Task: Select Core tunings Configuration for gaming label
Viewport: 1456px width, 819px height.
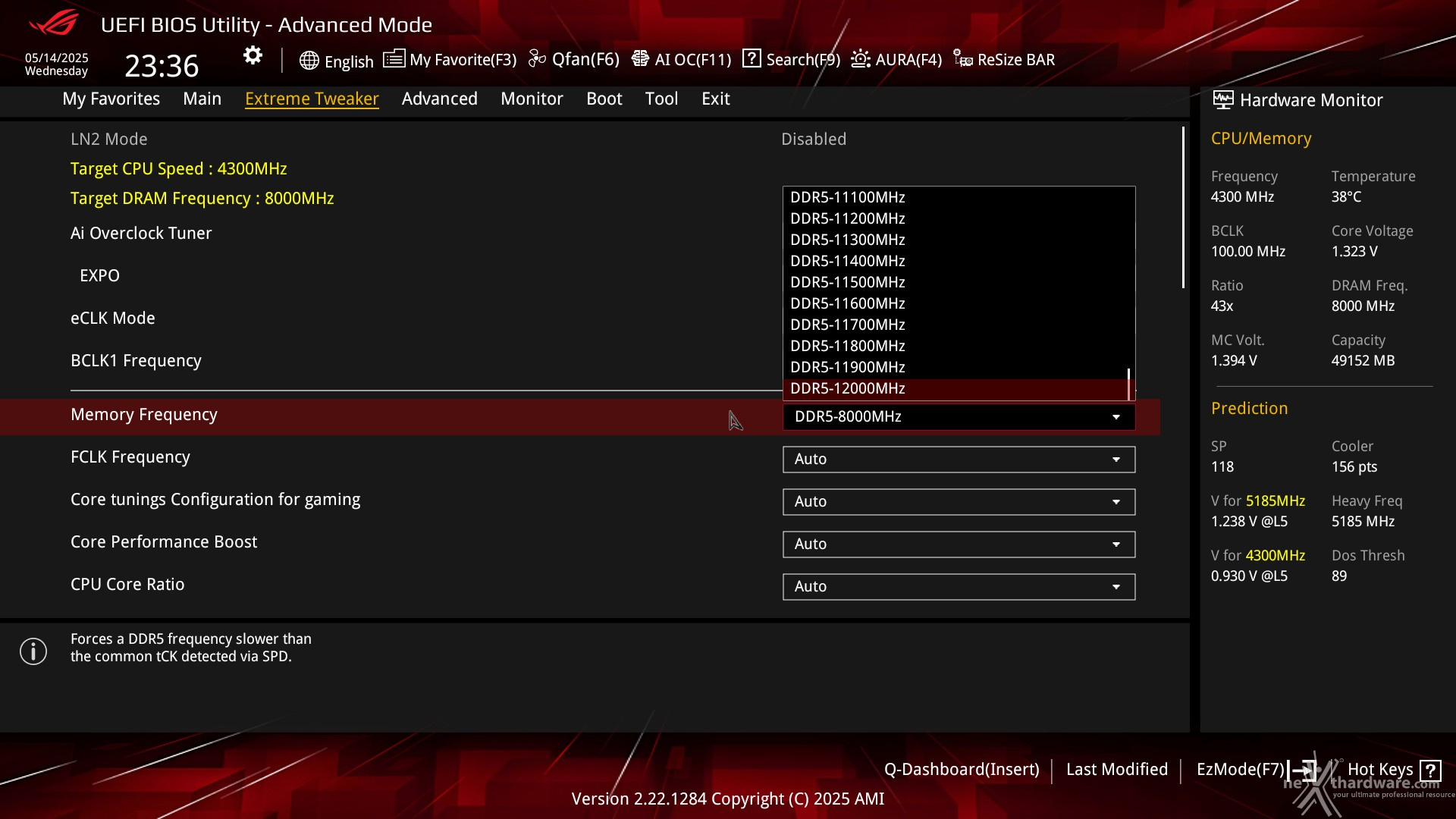Action: tap(215, 500)
